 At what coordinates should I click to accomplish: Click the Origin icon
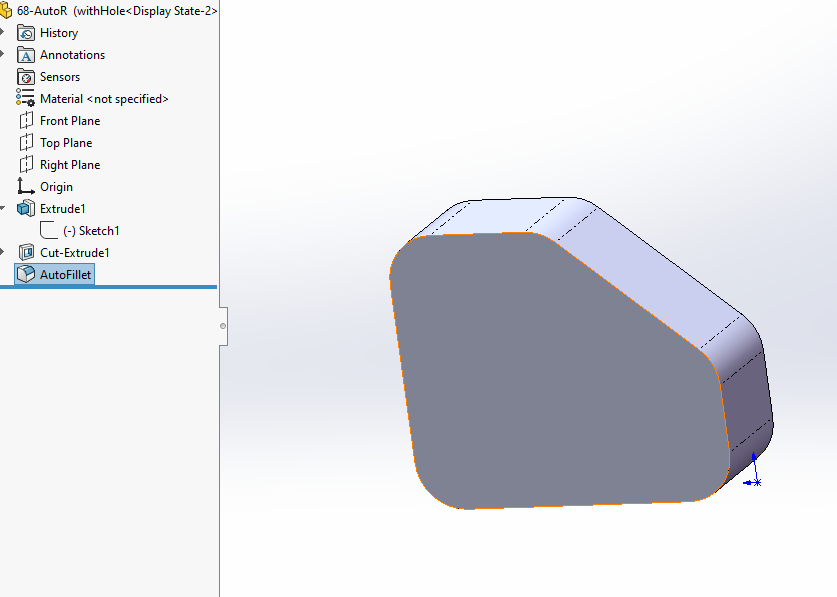coord(26,186)
